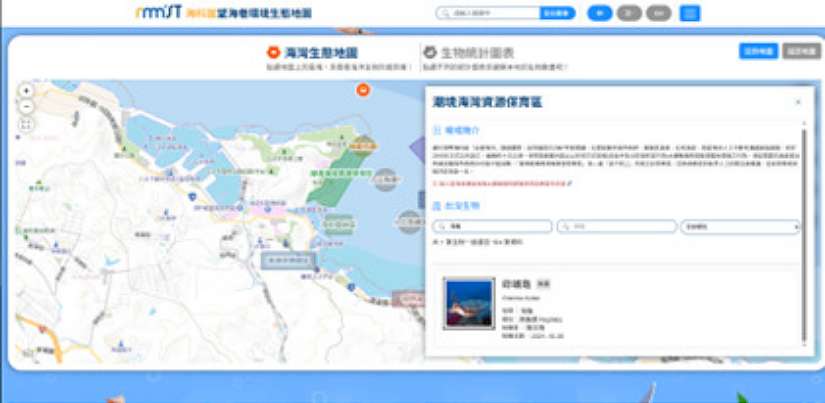Click the NMMST logo in header
The width and height of the screenshot is (825, 403).
click(158, 13)
